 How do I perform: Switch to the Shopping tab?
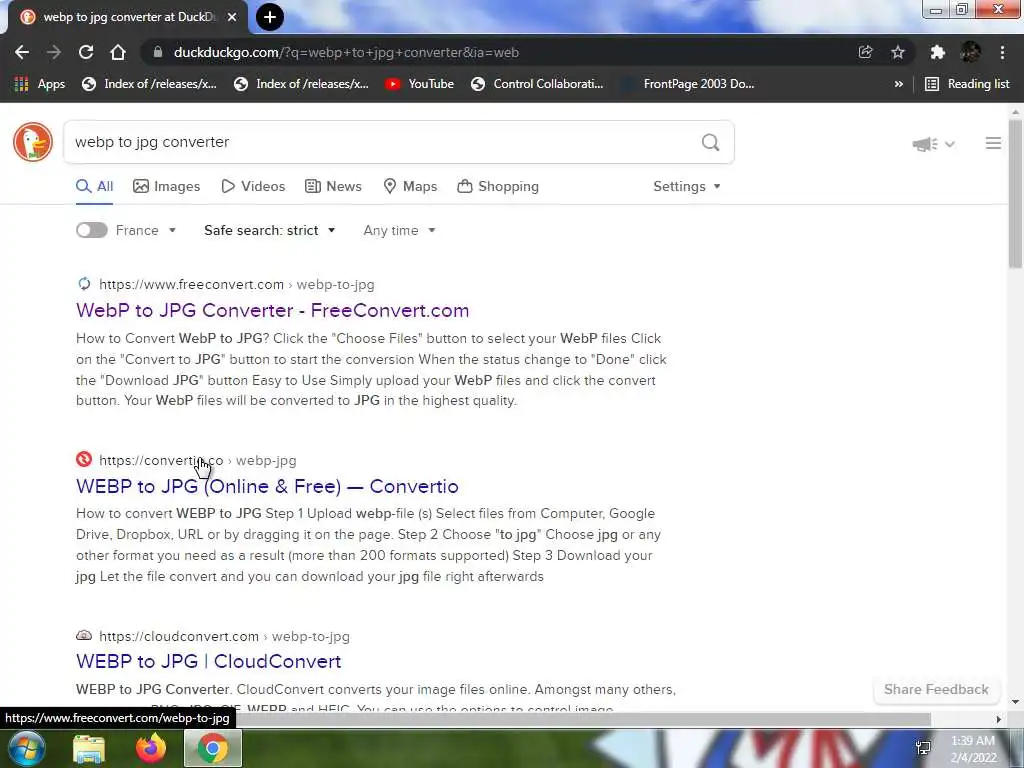[498, 186]
